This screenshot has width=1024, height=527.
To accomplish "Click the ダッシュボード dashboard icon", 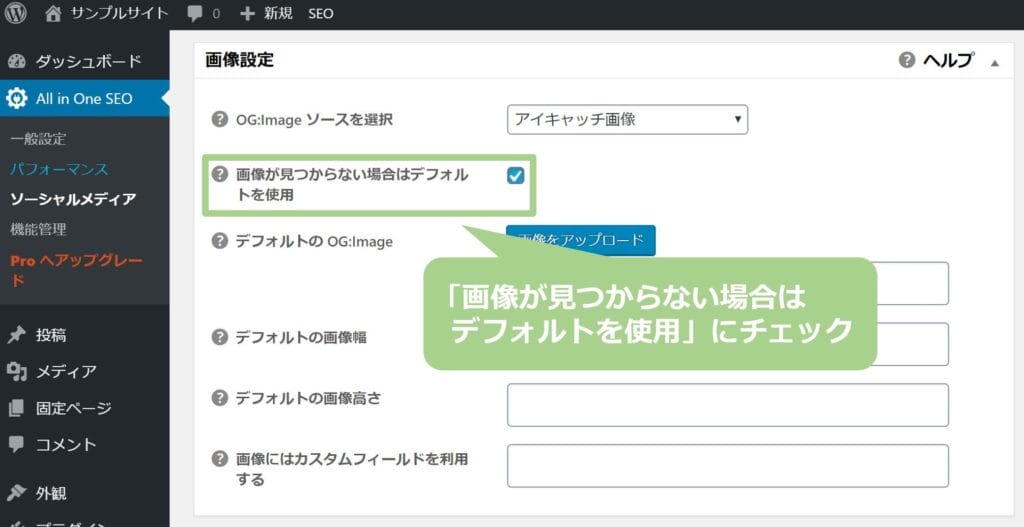I will point(17,61).
